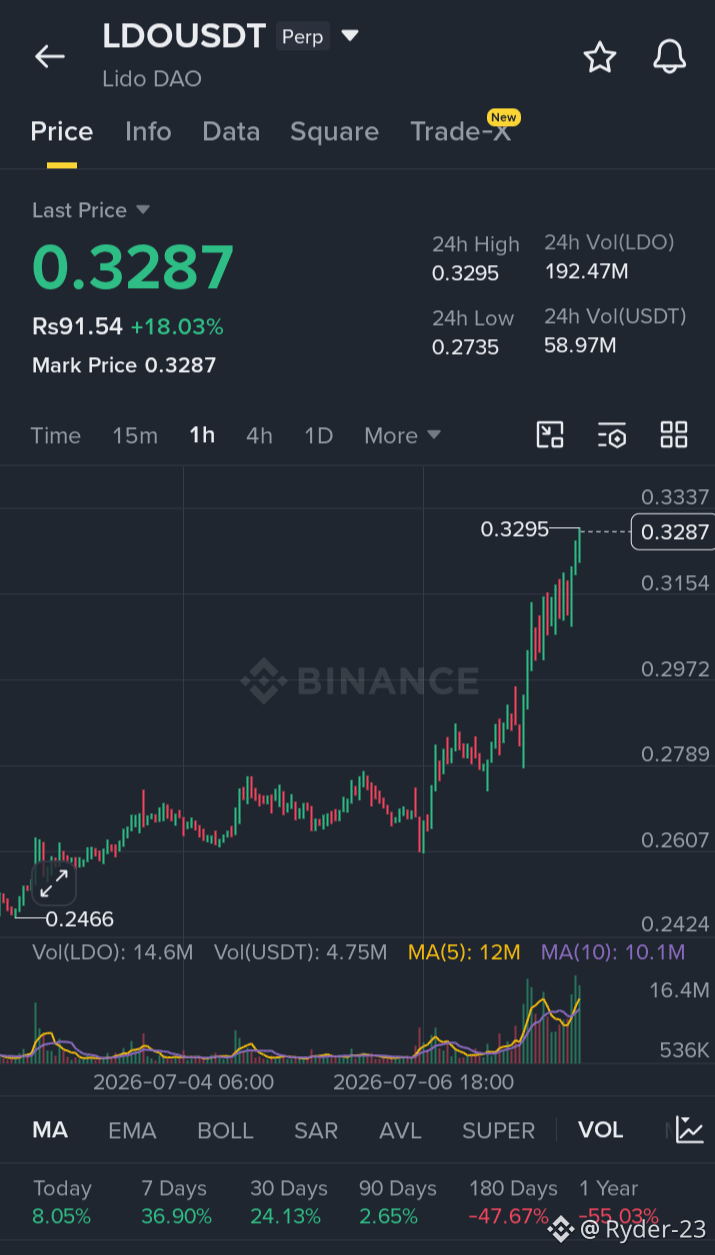The image size is (715, 1255).
Task: Click the 2026-07-04 06:00 date label
Action: pyautogui.click(x=183, y=1082)
